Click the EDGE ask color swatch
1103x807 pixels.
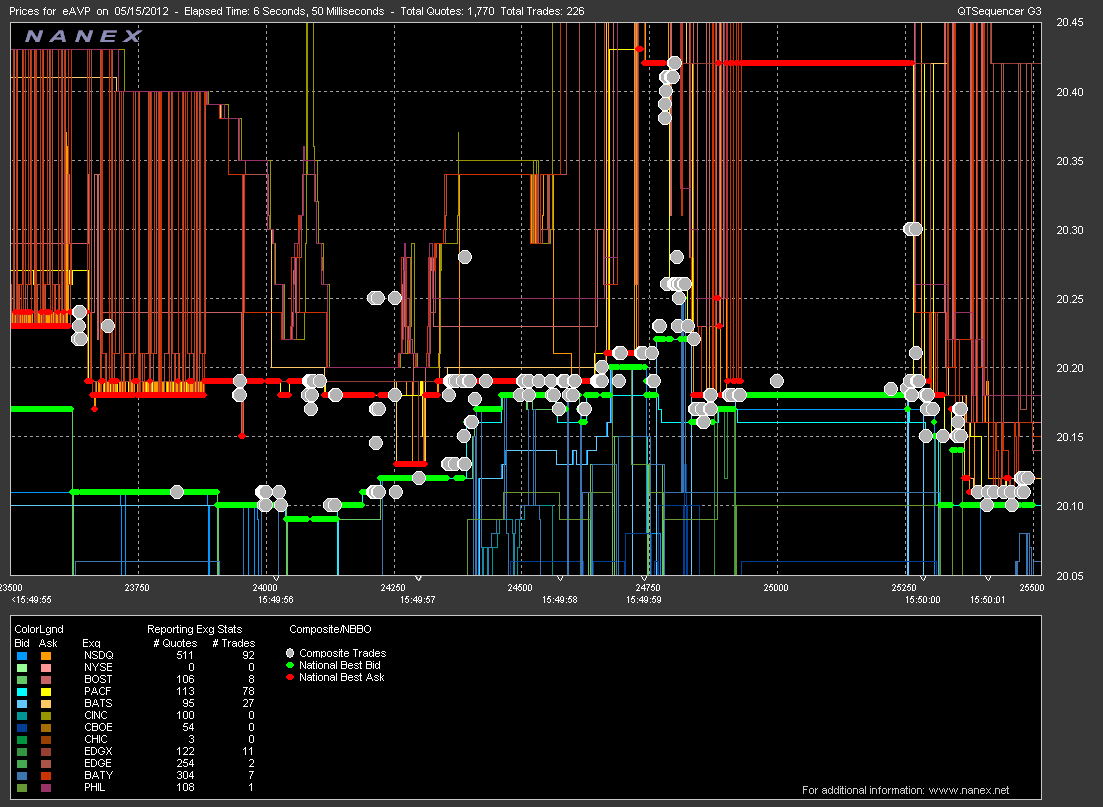(x=46, y=763)
